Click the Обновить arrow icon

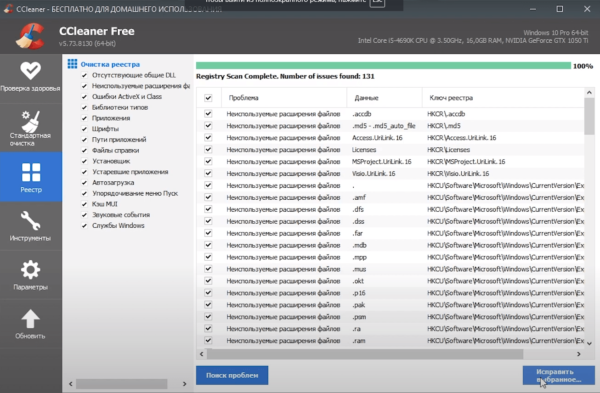pyautogui.click(x=30, y=319)
